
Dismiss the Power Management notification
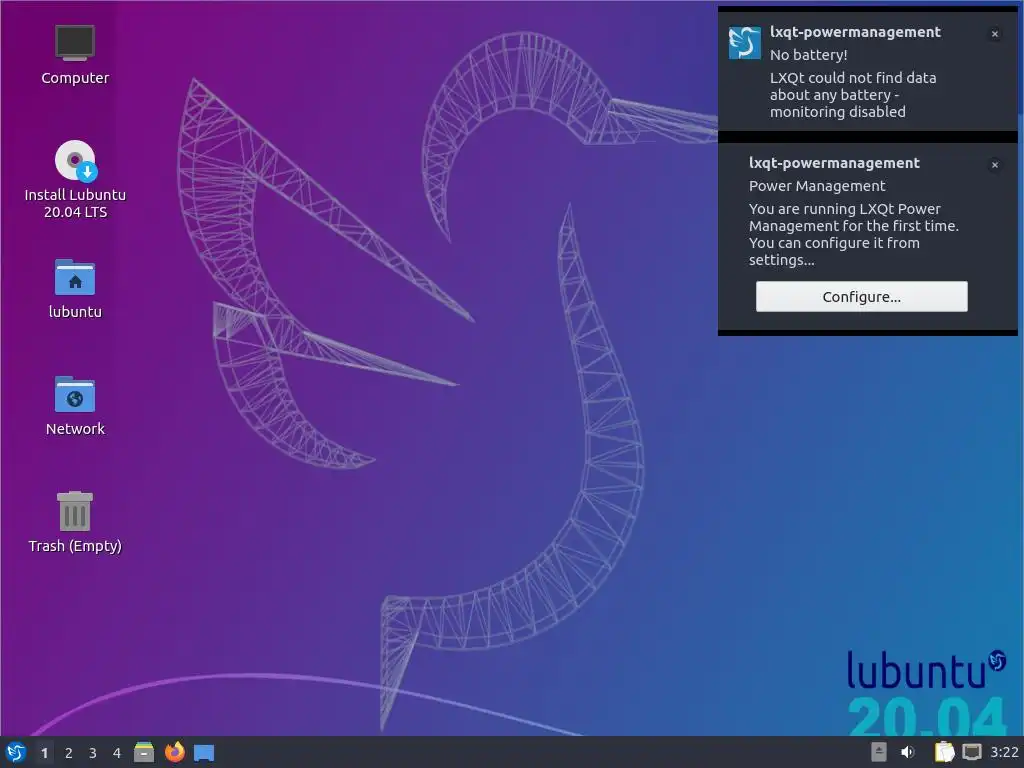coord(995,165)
